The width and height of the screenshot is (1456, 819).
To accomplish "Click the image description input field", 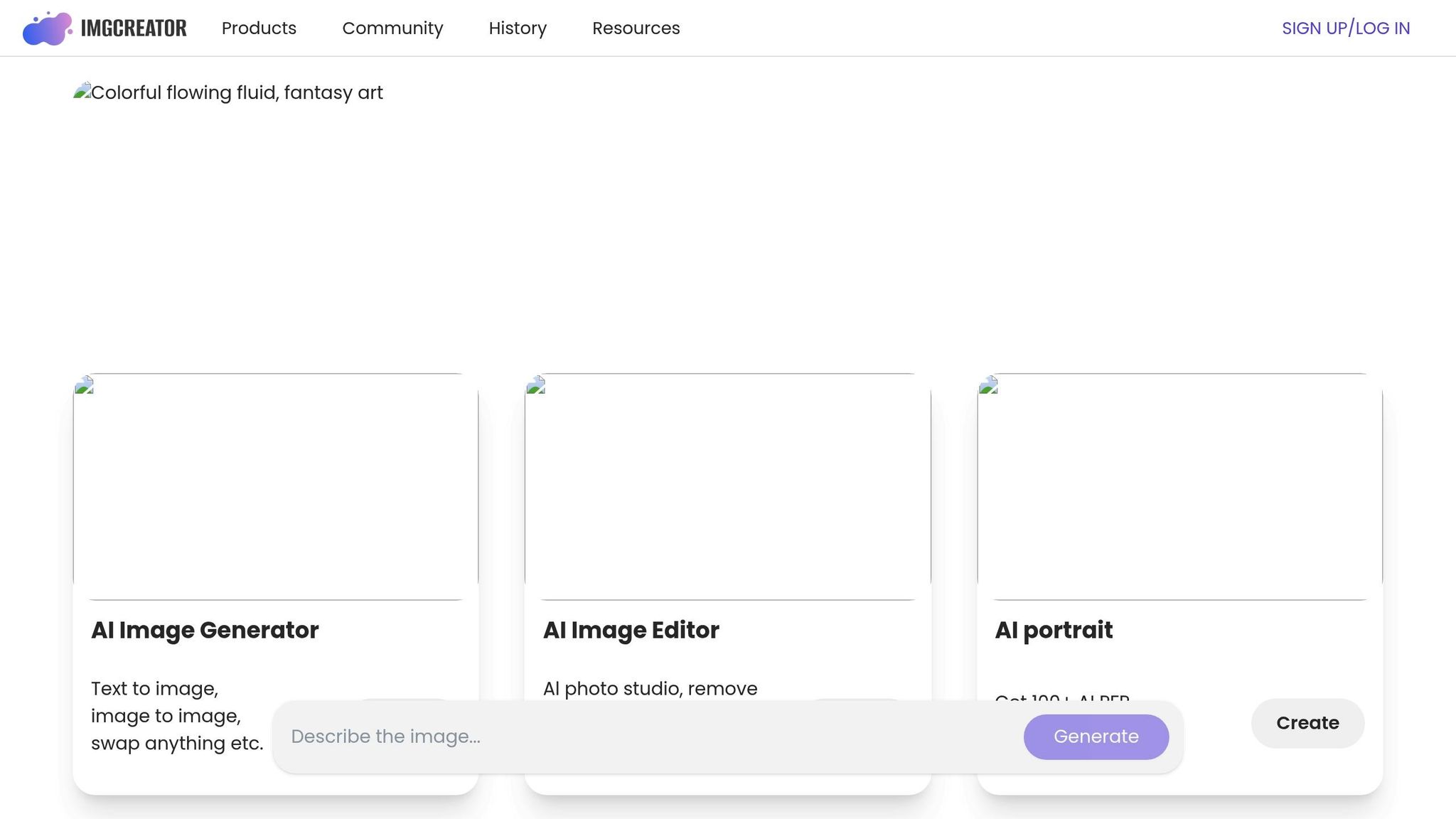I will click(x=569, y=737).
